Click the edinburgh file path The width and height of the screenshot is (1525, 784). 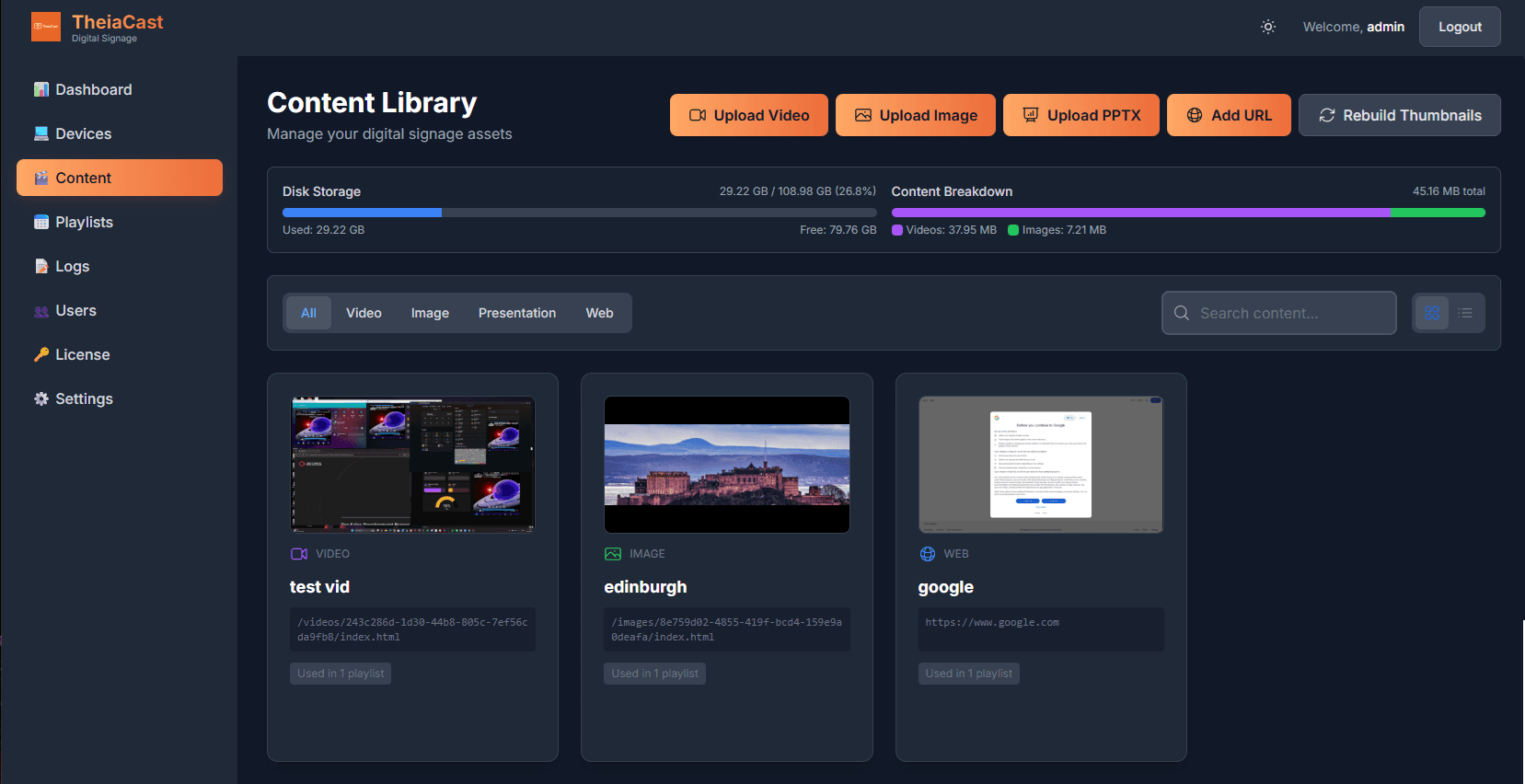click(x=727, y=629)
